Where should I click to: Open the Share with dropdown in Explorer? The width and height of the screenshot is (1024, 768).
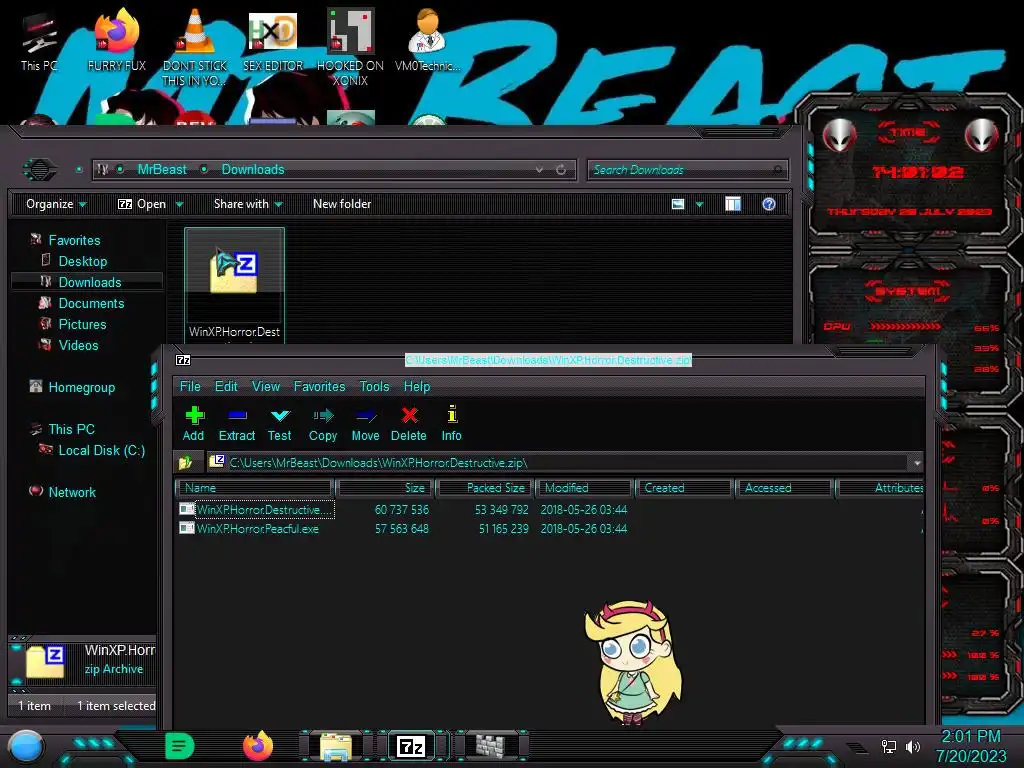click(248, 204)
